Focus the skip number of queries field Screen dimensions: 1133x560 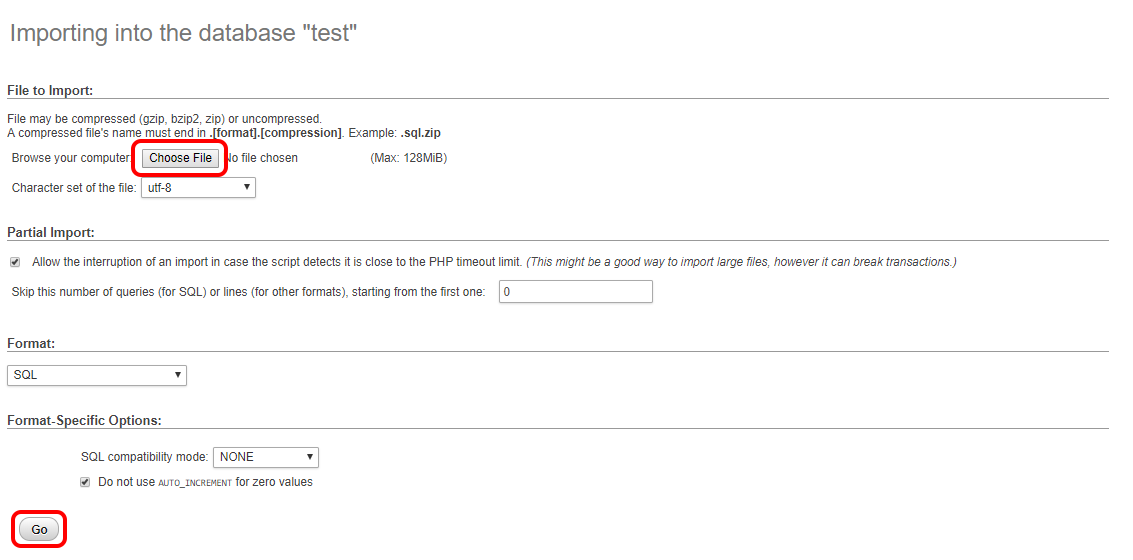(575, 292)
